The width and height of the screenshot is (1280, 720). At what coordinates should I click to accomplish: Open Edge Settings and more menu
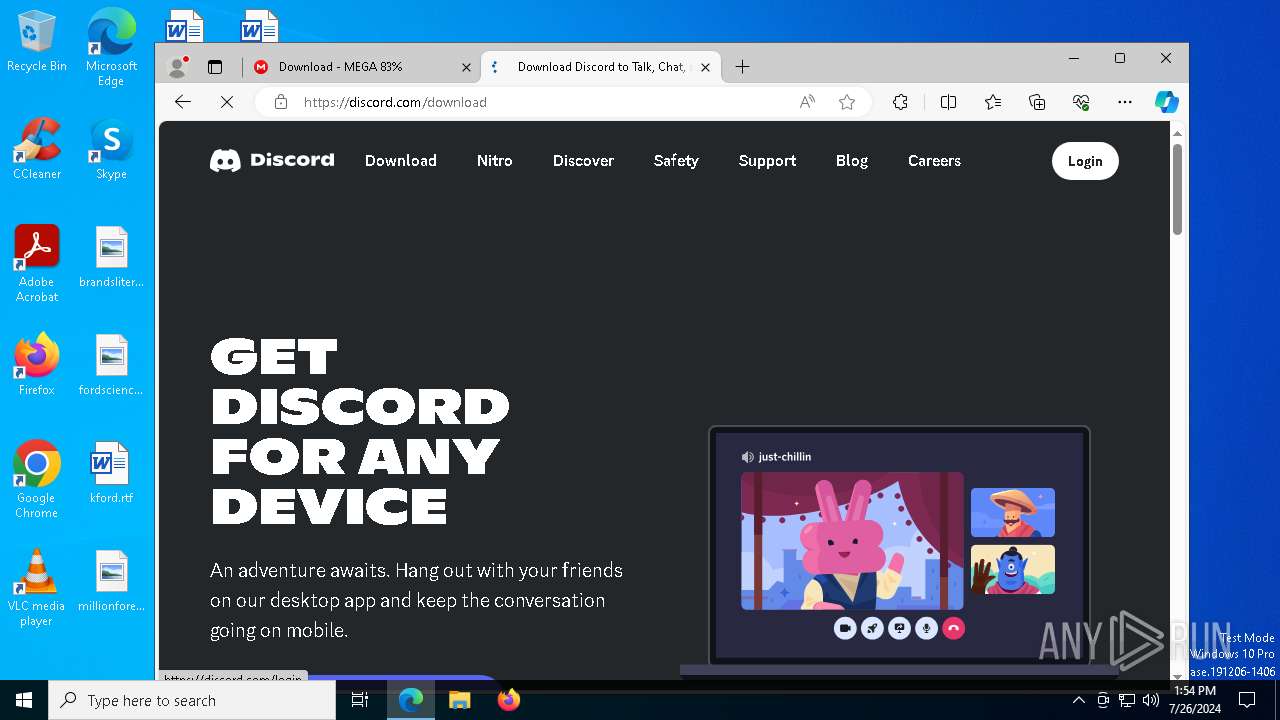(1125, 102)
